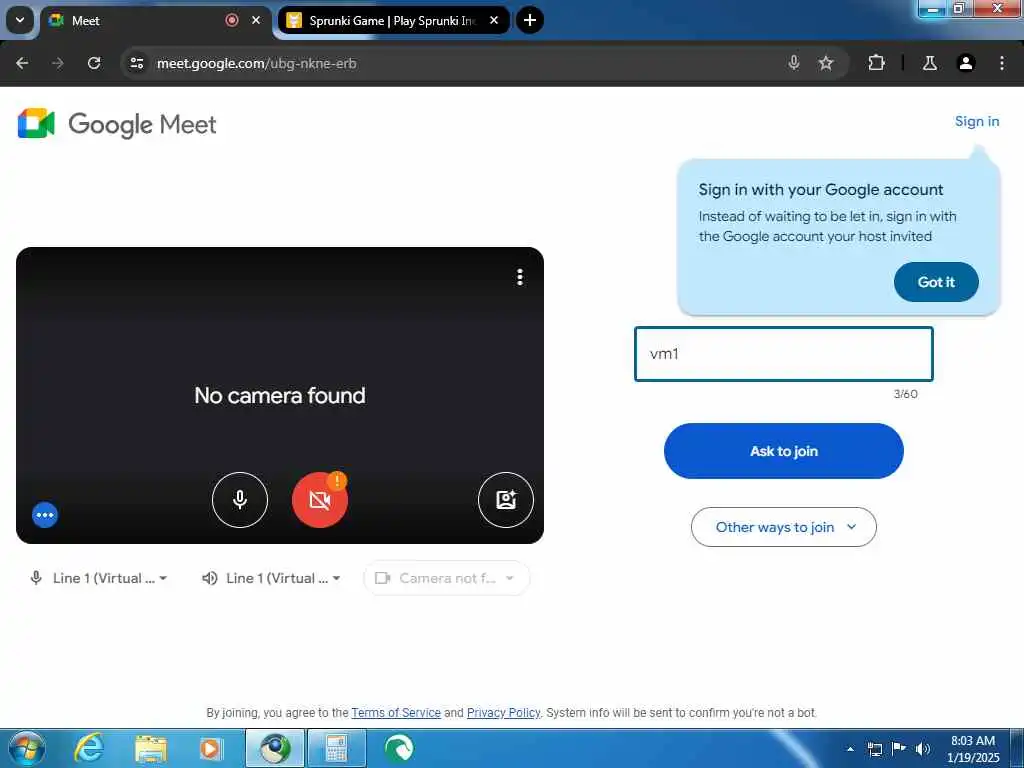Image resolution: width=1024 pixels, height=768 pixels.
Task: Bookmark this page with the star
Action: point(825,63)
